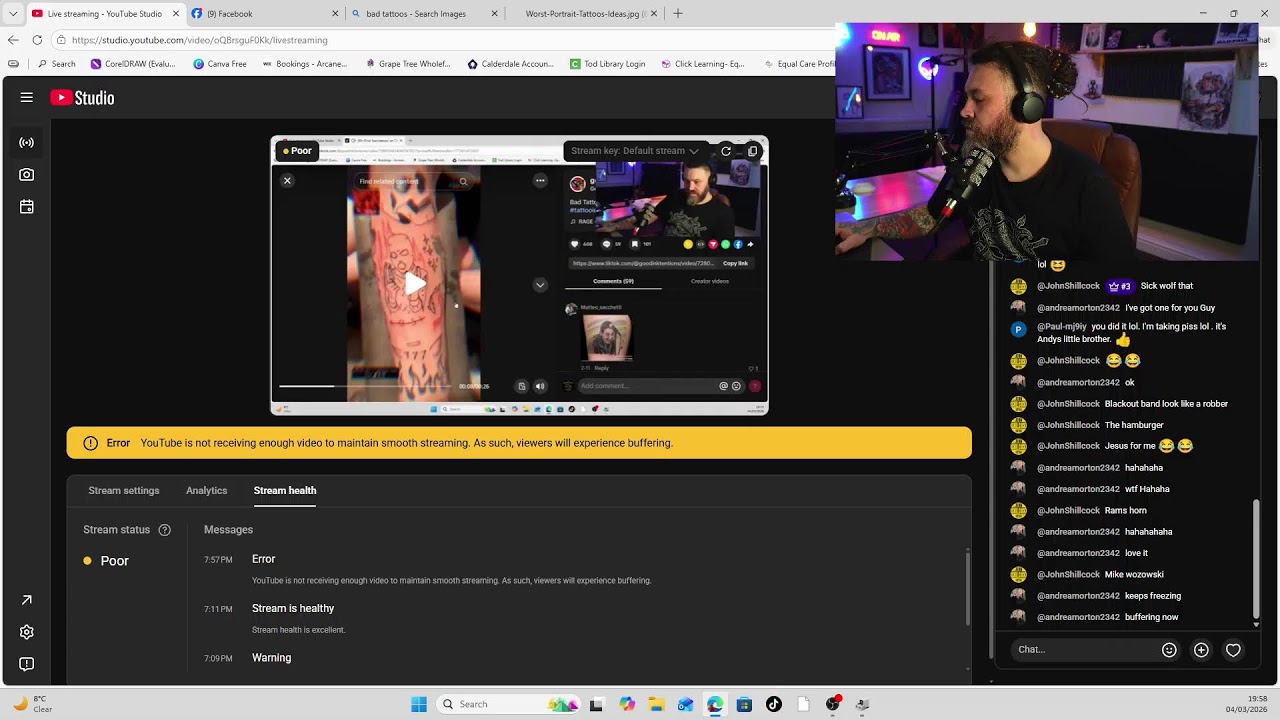Click the stream preview video thumbnail
Viewport: 1280px width, 720px height.
(519, 275)
